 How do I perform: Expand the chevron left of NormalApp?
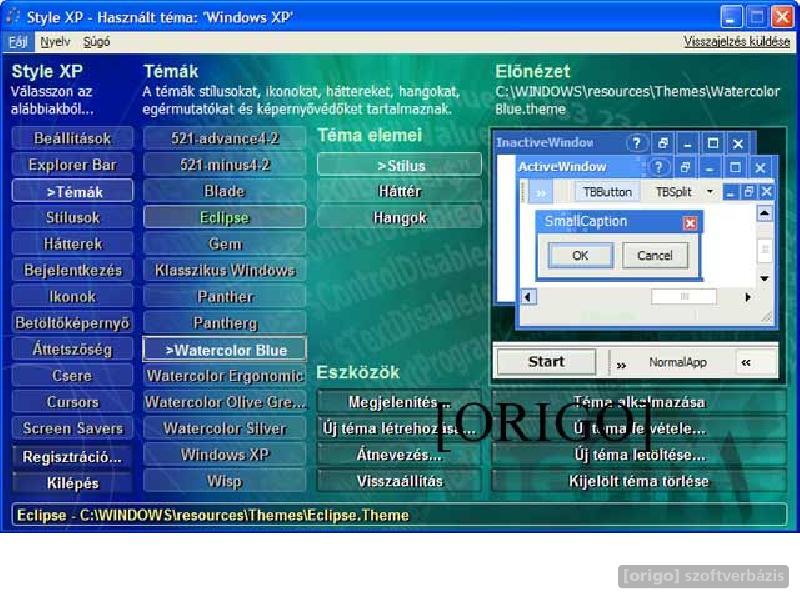[x=621, y=365]
